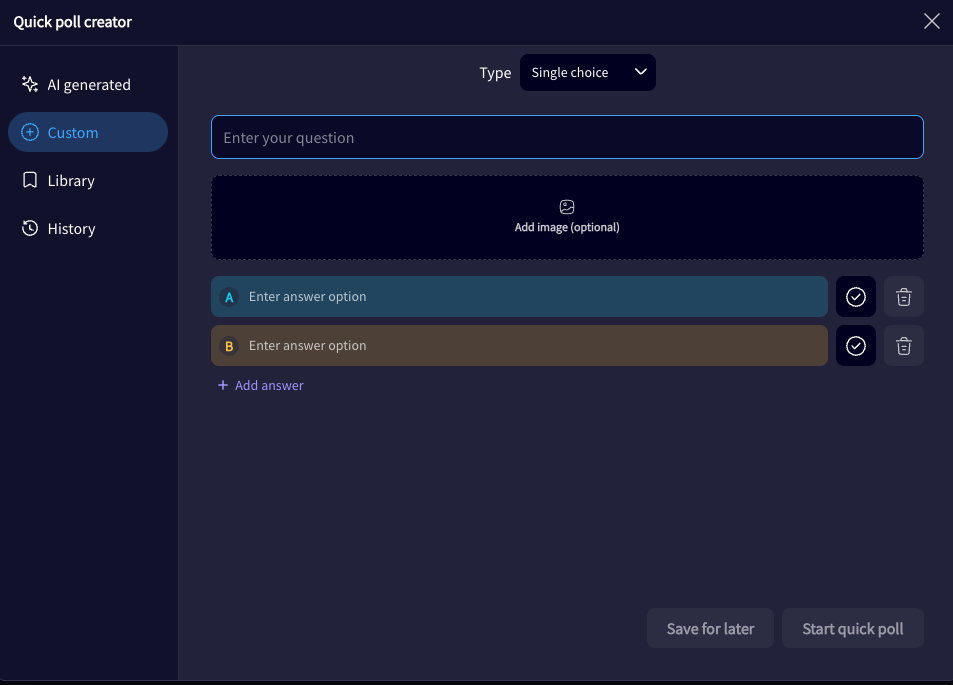This screenshot has width=953, height=685.
Task: Click the Type dropdown chevron arrow
Action: [x=641, y=72]
